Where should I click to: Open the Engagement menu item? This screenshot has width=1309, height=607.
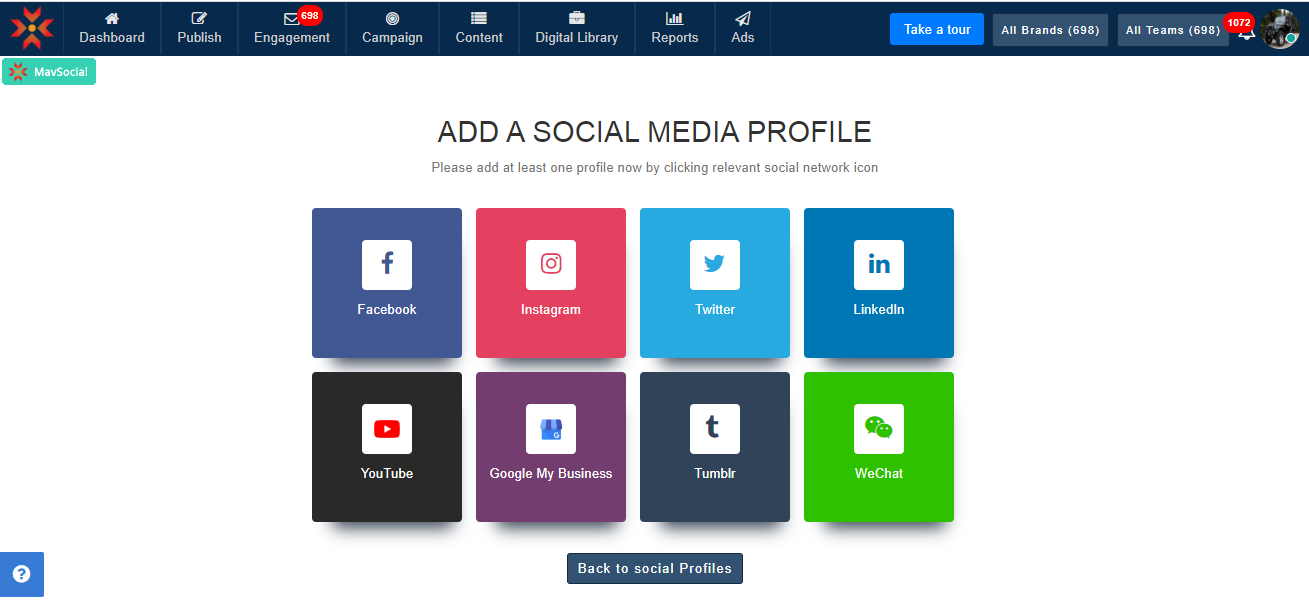[292, 28]
